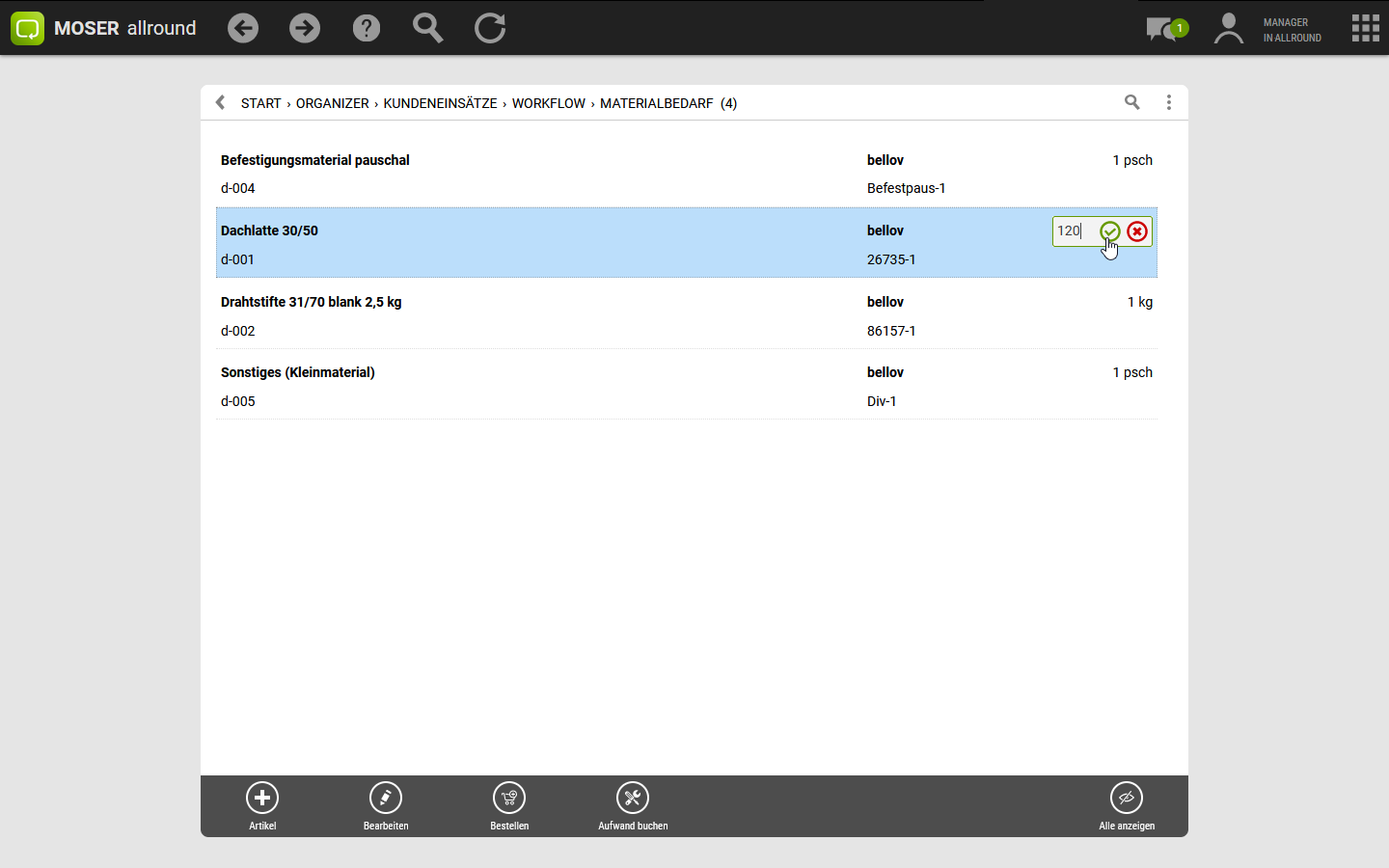
Task: Click the quantity input field showing 120
Action: pos(1074,231)
